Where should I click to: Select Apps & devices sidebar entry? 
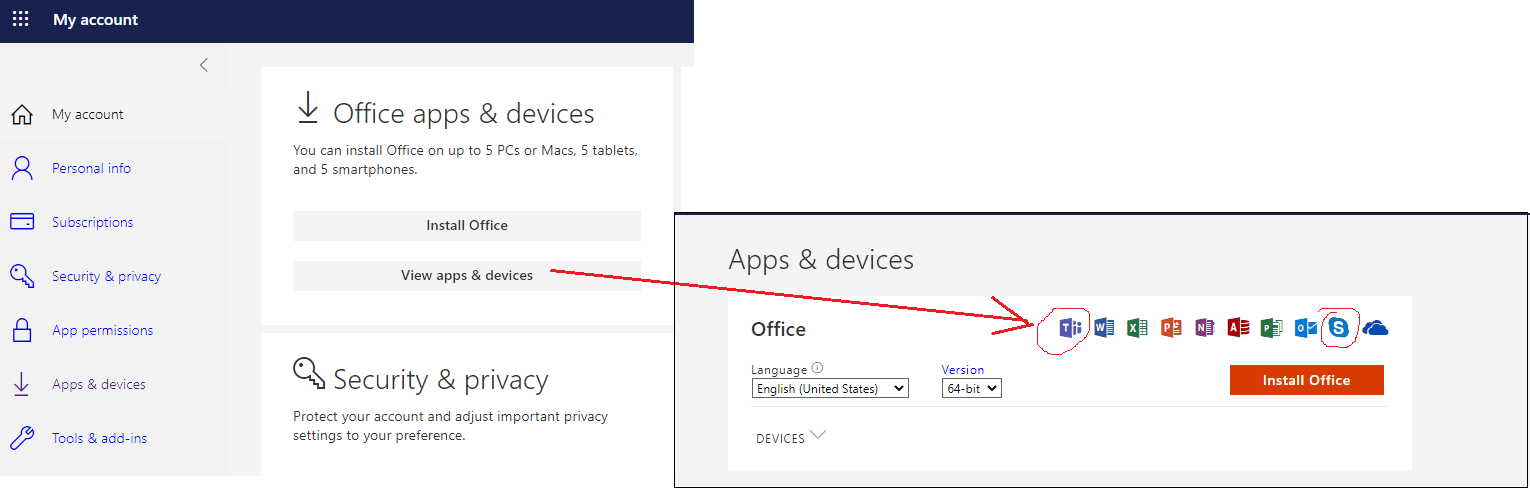coord(99,384)
